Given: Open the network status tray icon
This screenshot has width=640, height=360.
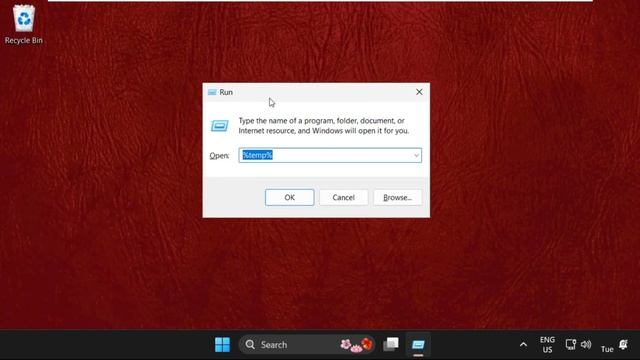Looking at the screenshot, I should coord(570,345).
